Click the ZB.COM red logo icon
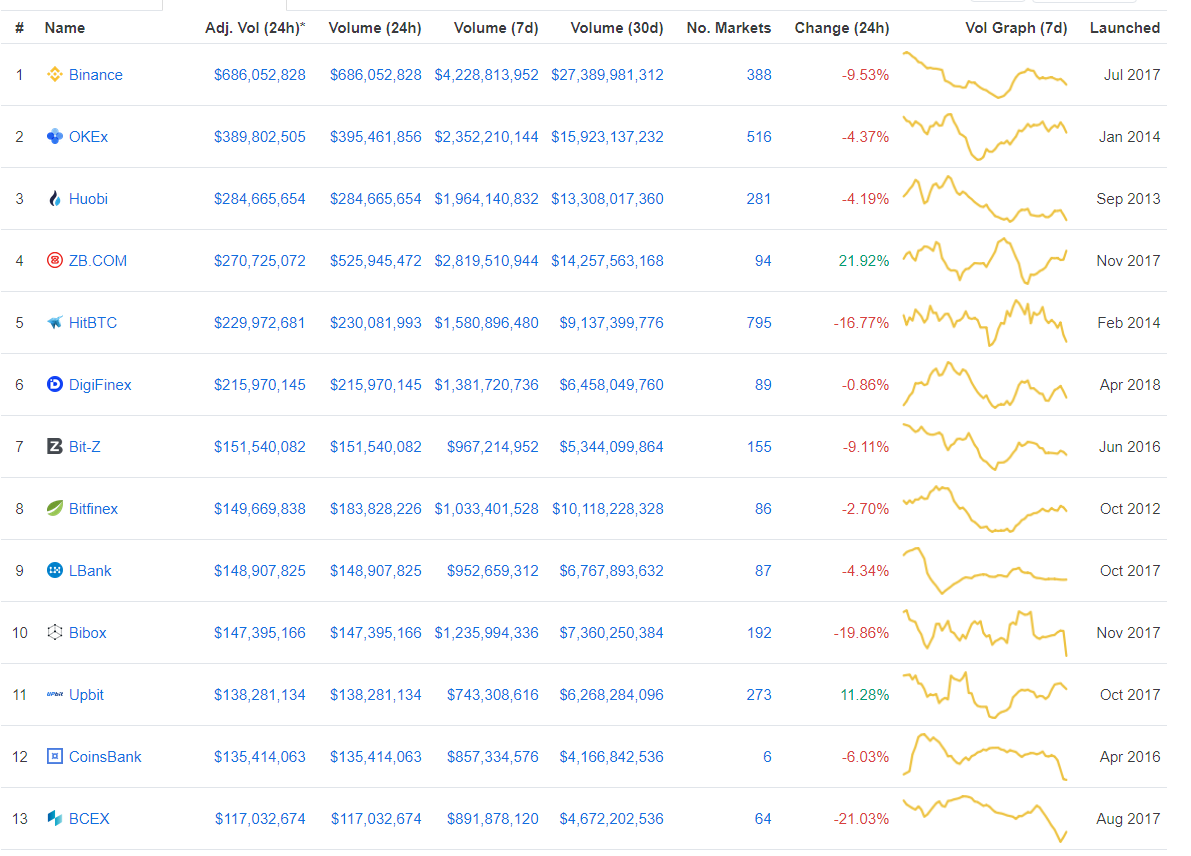1191x856 pixels. [55, 261]
